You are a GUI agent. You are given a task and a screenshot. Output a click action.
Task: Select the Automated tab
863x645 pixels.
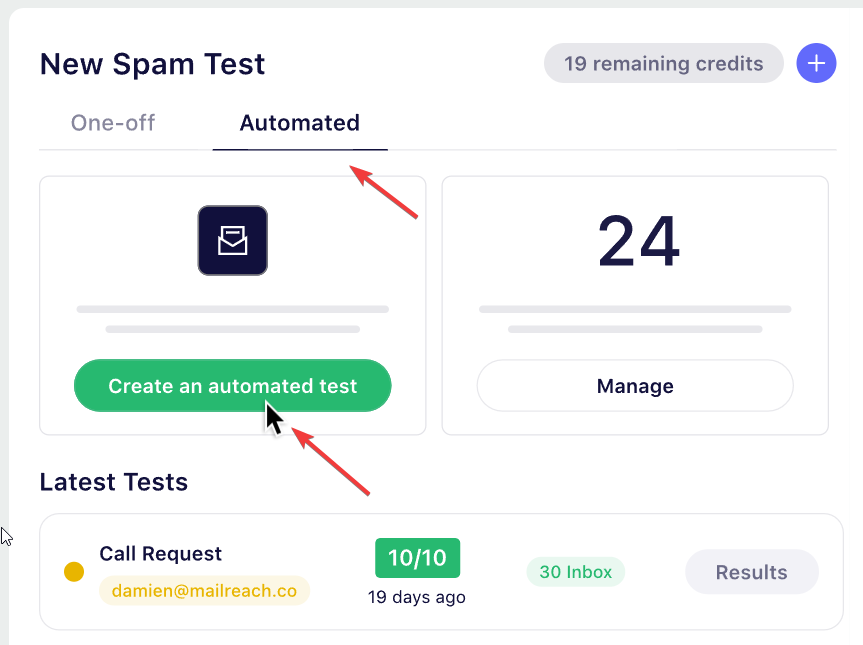click(x=299, y=123)
